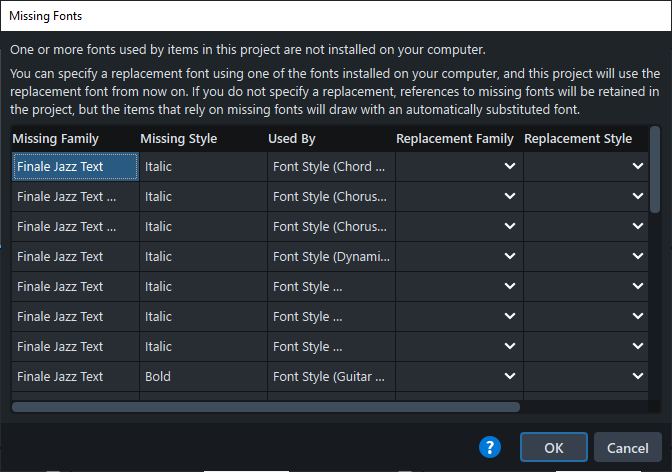
Task: Click the OK button
Action: 553,447
